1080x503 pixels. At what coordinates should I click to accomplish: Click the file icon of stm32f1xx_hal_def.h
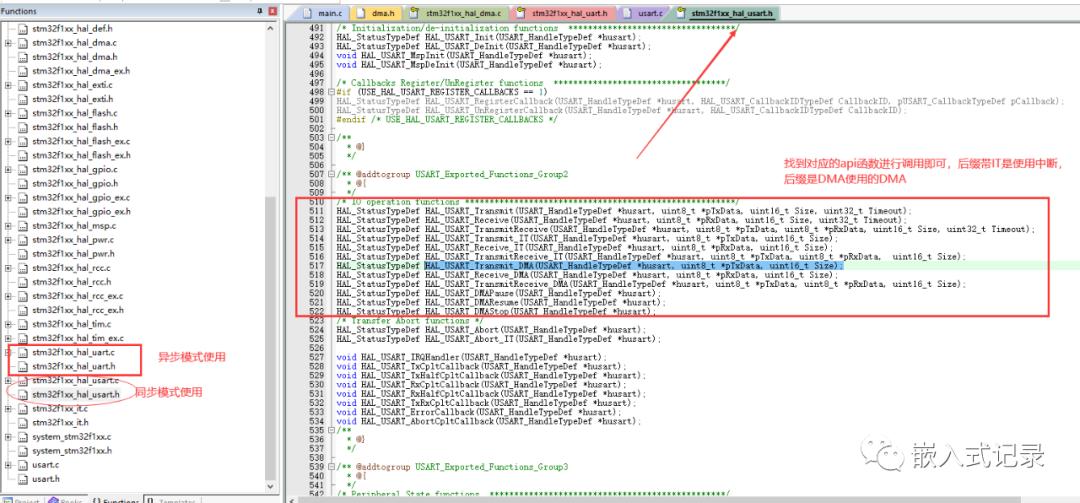(23, 29)
